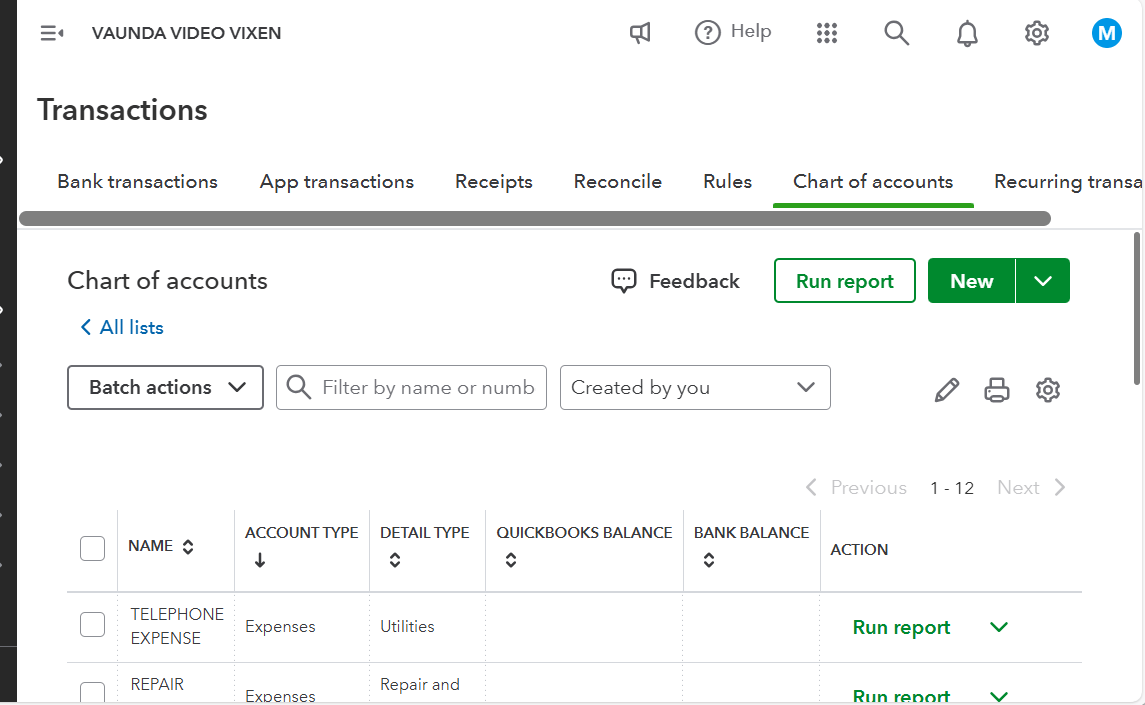
Task: Click Expenses cell in TELEPHONE EXPENSE row
Action: (x=280, y=627)
